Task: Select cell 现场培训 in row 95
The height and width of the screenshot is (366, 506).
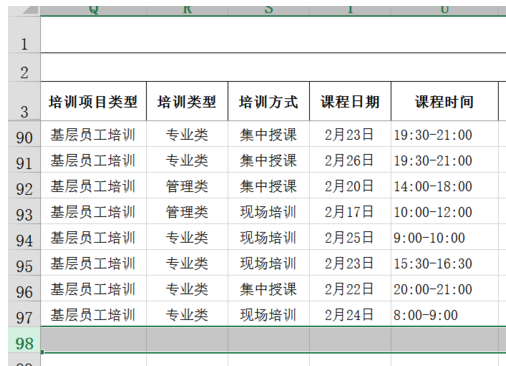Action: point(269,262)
